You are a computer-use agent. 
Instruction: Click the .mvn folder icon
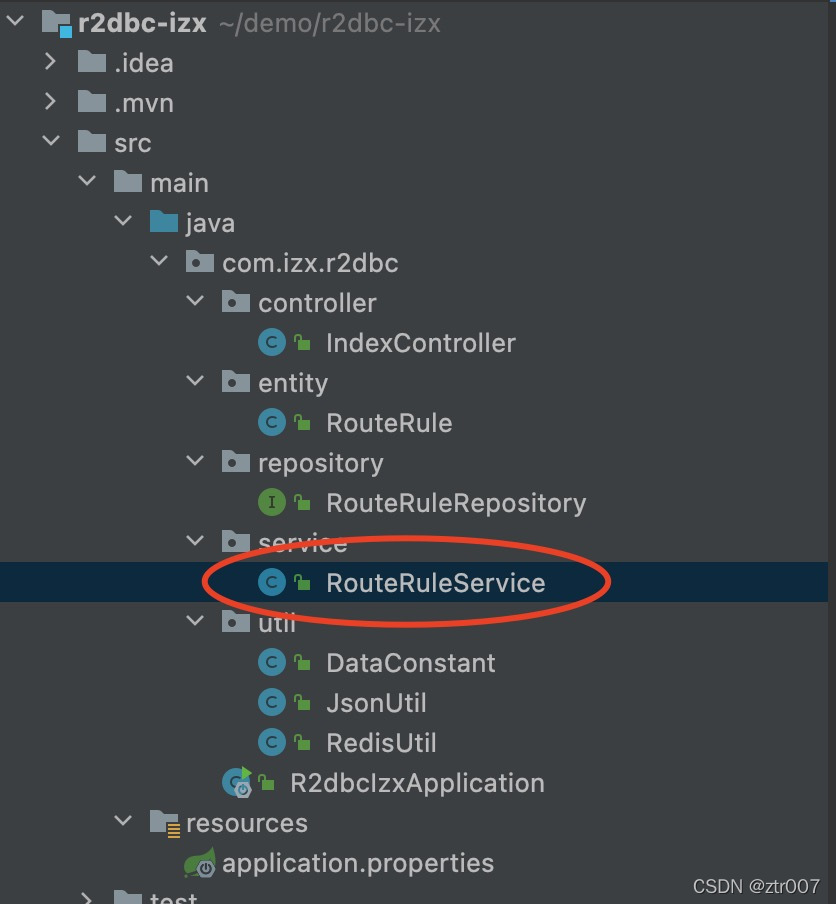pyautogui.click(x=92, y=101)
